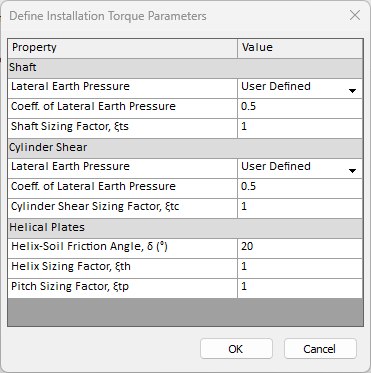Cancel the Installation Torque dialog
Image resolution: width=371 pixels, height=373 pixels.
[320, 349]
